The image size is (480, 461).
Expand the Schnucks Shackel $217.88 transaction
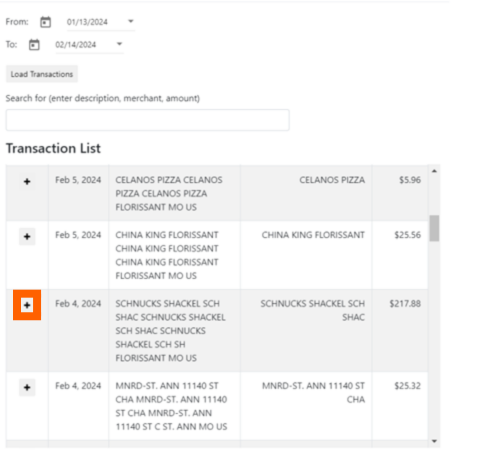coord(27,305)
